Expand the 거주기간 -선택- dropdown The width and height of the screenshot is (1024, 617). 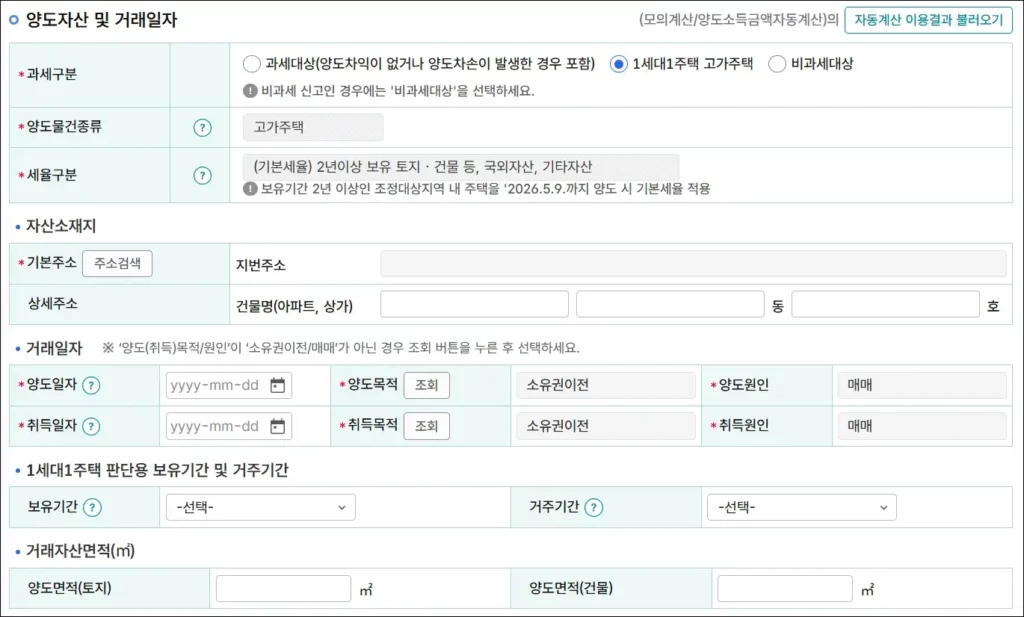tap(802, 507)
